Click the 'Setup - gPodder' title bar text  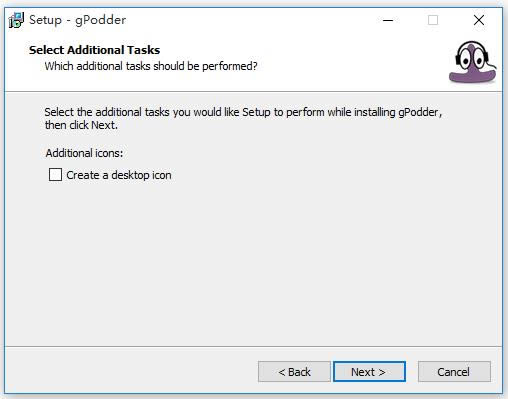point(77,20)
